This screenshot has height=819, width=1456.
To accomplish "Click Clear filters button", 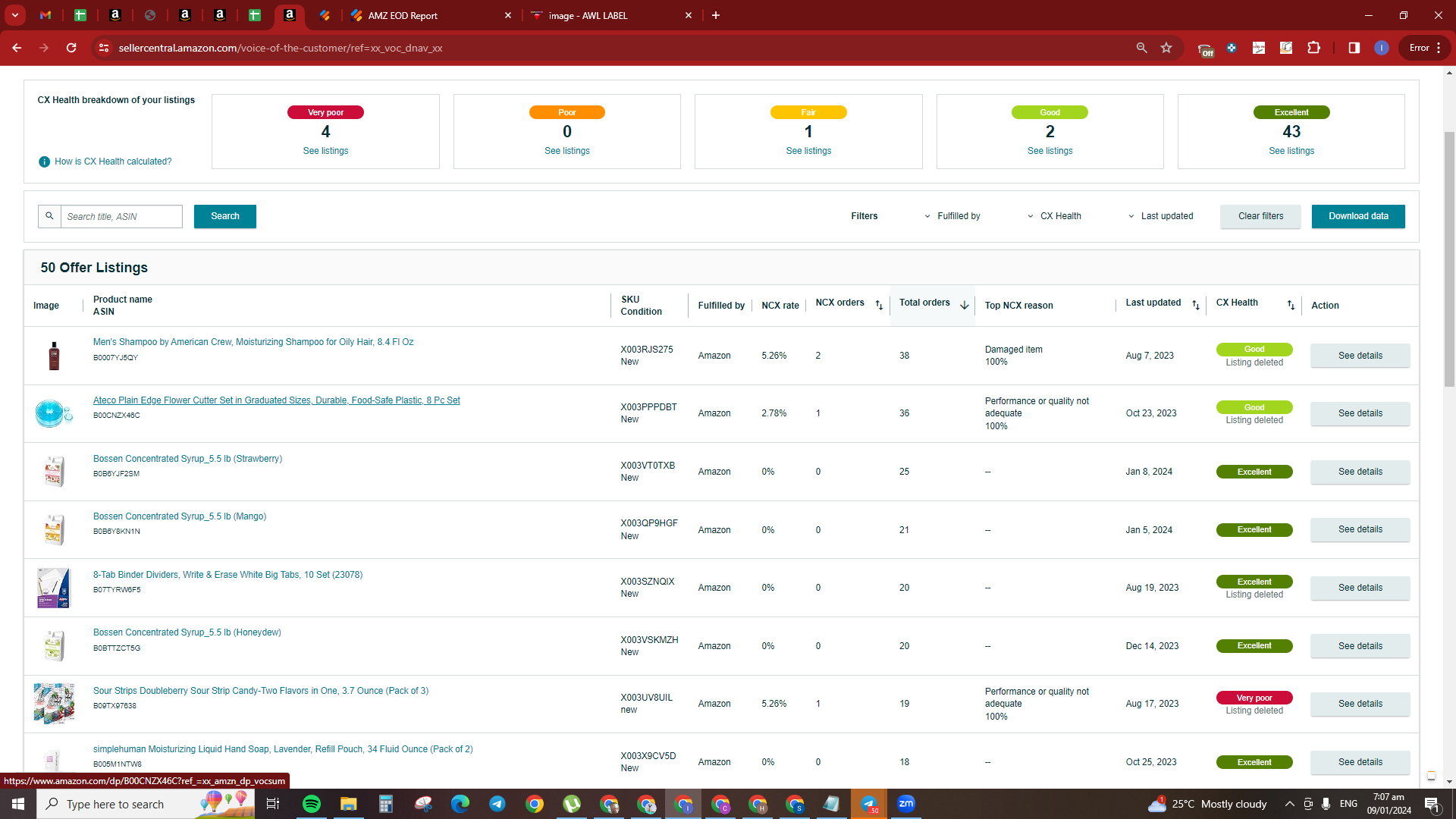I will click(x=1260, y=216).
